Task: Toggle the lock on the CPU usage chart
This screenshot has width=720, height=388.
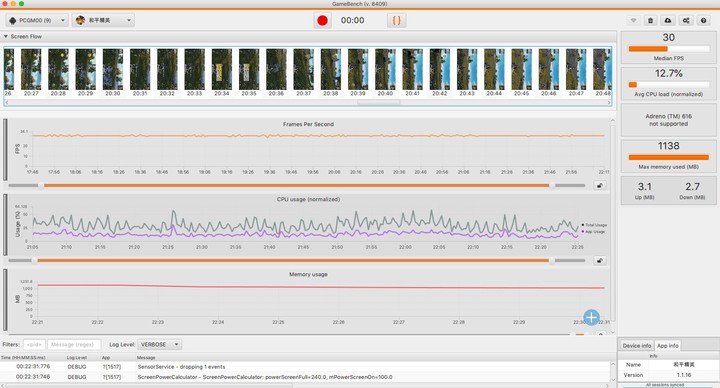Action: [600, 261]
